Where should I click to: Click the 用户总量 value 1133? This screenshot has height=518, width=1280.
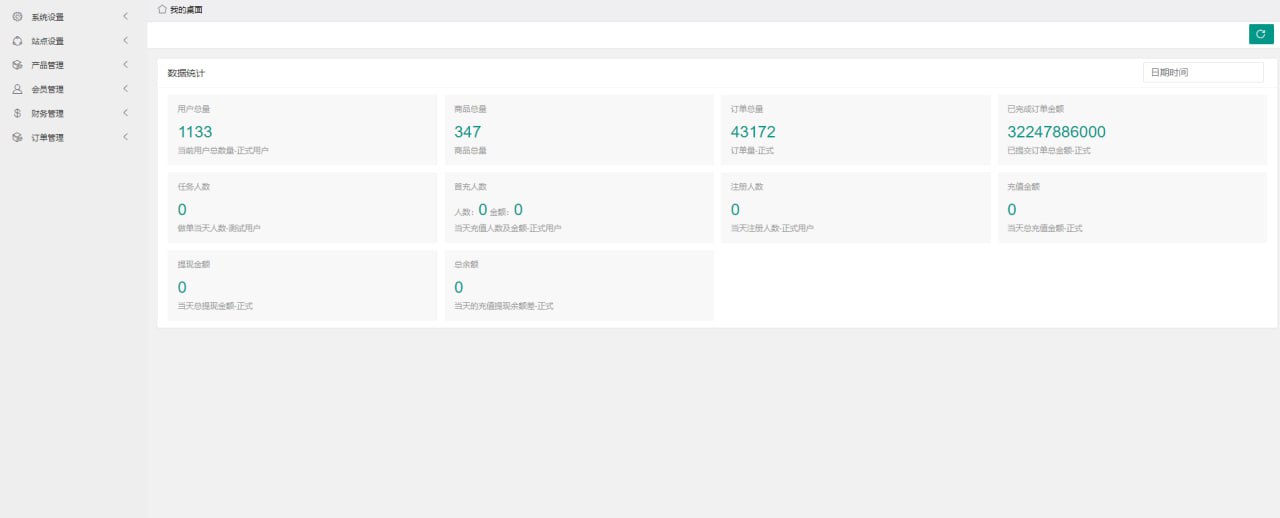pos(195,132)
